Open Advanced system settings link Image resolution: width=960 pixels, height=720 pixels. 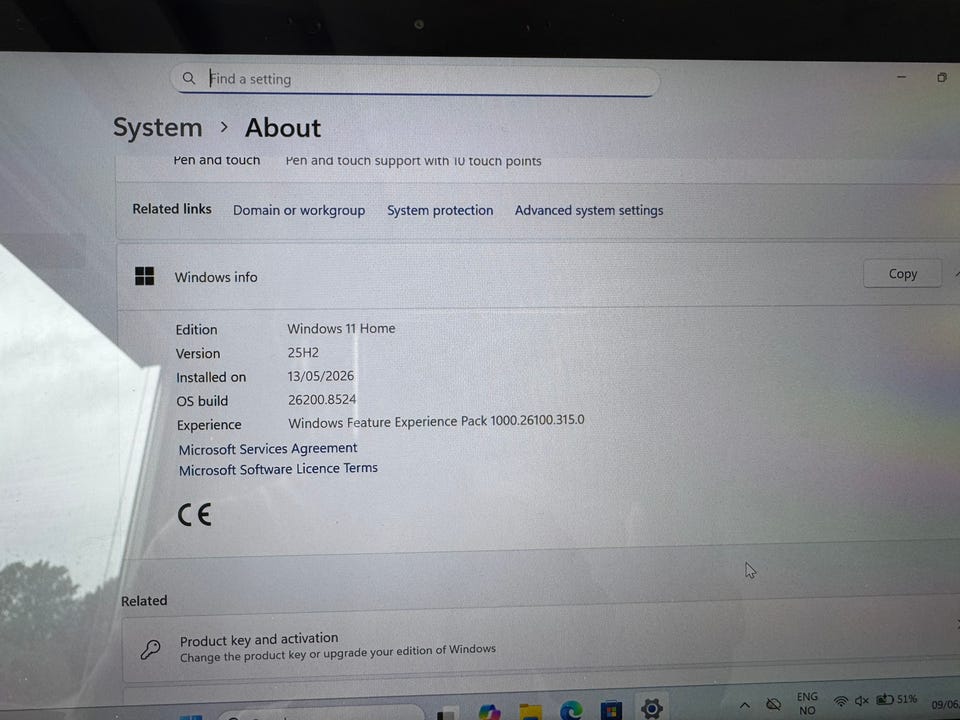pyautogui.click(x=588, y=210)
